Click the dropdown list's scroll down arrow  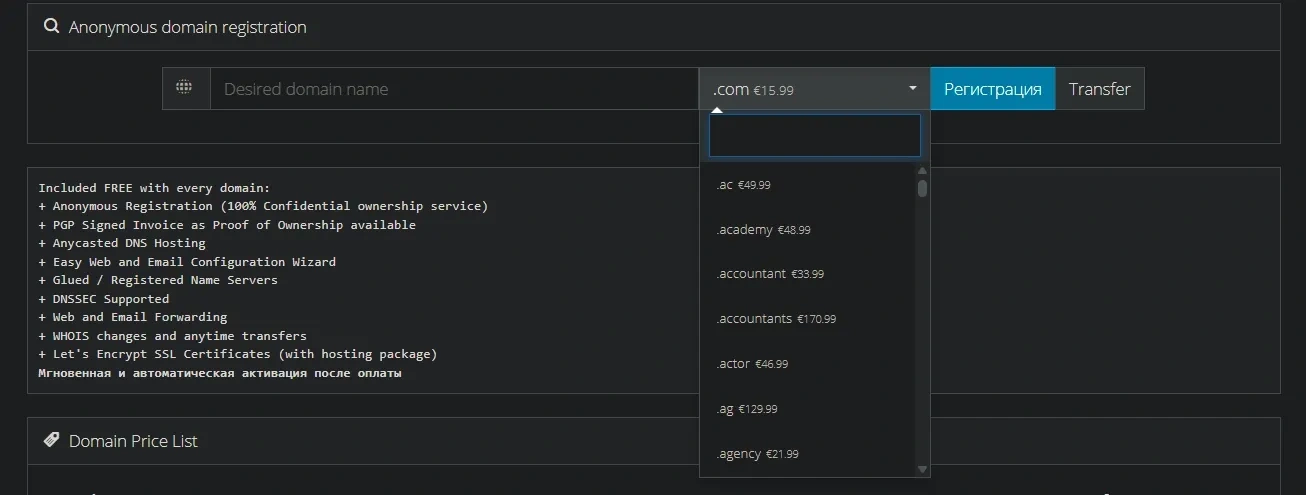coord(922,468)
